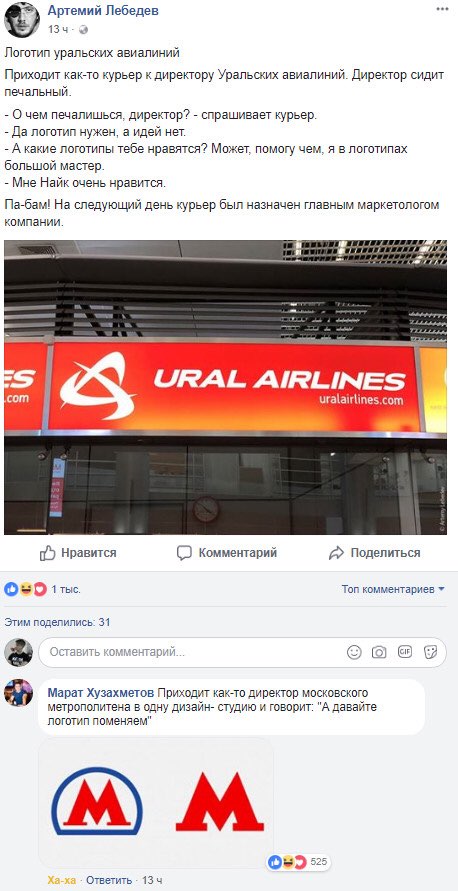Insert a GIF using the GIF icon
Screen dimensions: 458x891
[405, 652]
